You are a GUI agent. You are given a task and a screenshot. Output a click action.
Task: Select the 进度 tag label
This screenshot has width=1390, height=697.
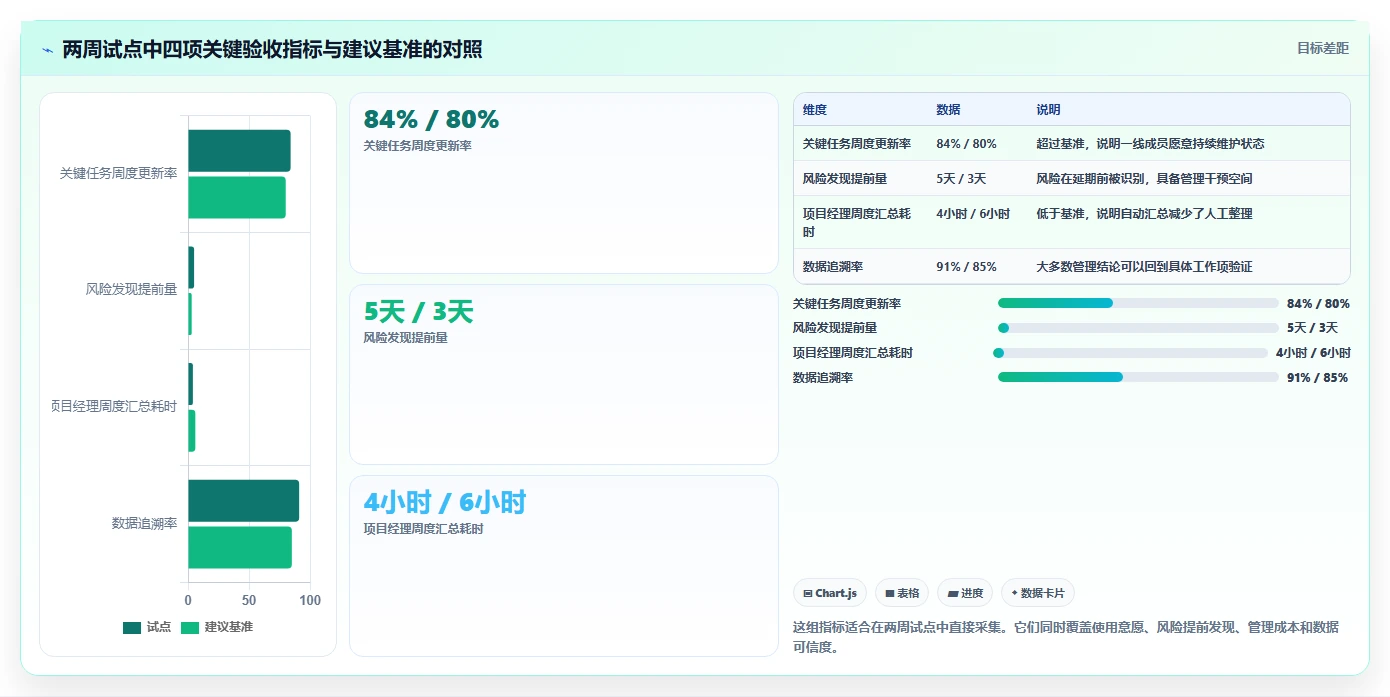point(972,593)
